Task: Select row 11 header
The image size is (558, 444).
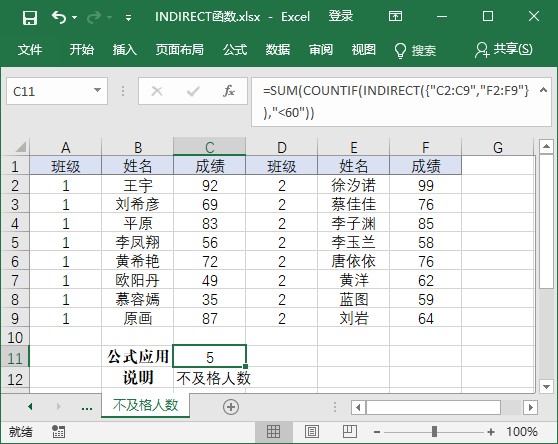Action: [x=15, y=358]
